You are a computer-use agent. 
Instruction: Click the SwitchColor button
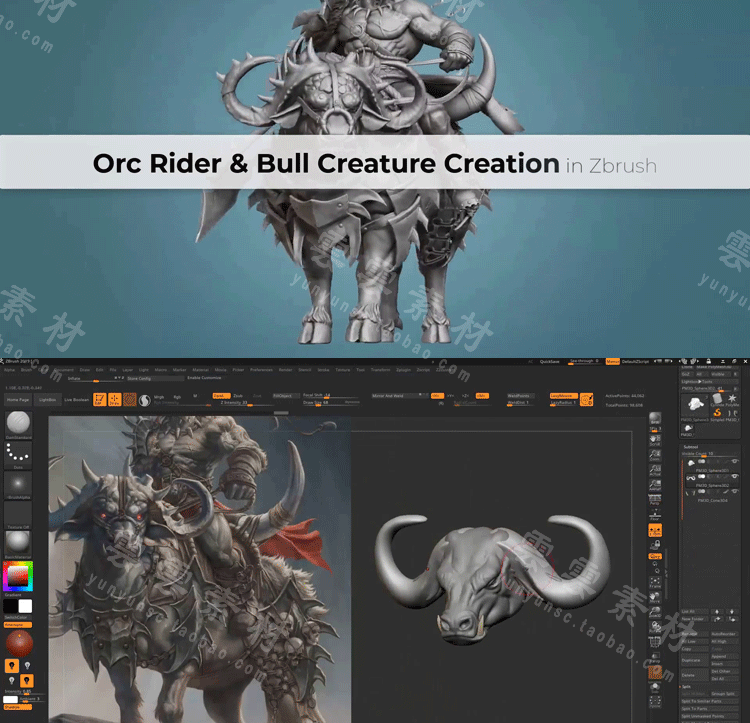pyautogui.click(x=18, y=618)
